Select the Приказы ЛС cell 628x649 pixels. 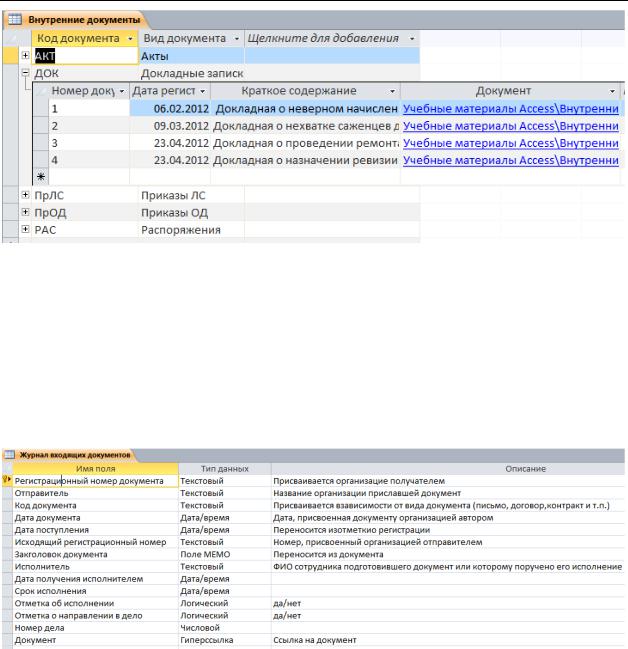(x=192, y=195)
